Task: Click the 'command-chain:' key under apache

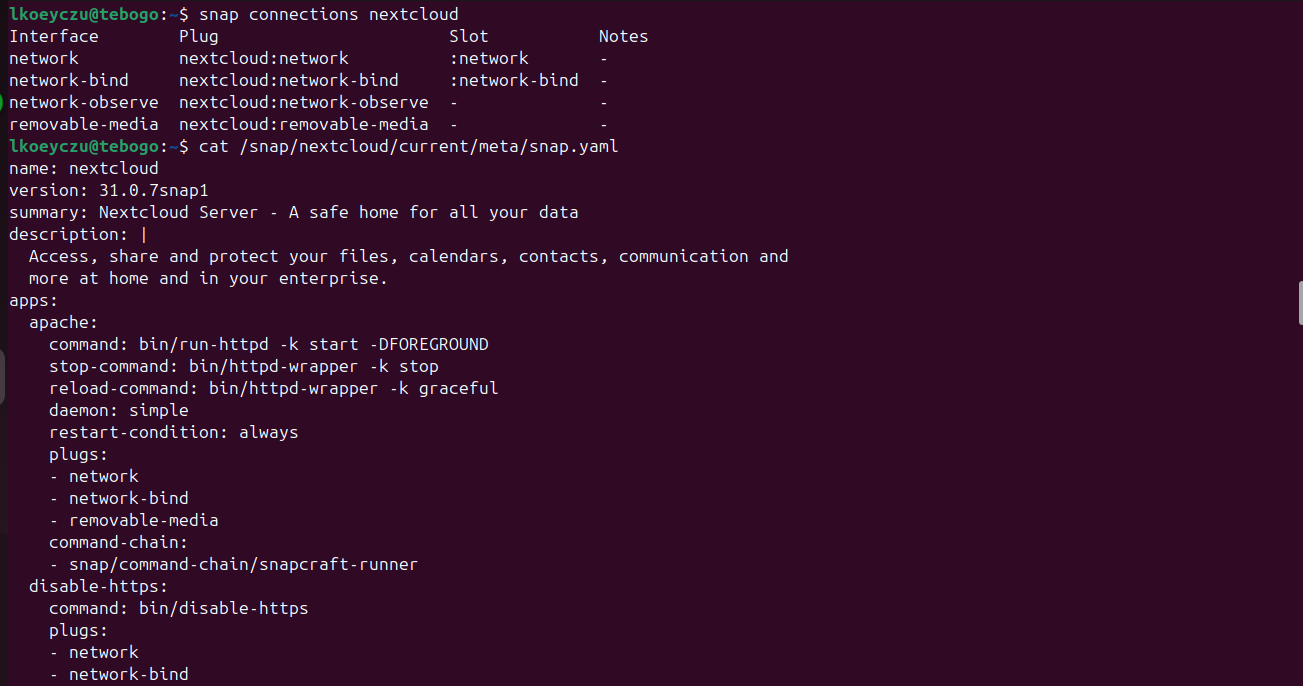Action: [119, 542]
